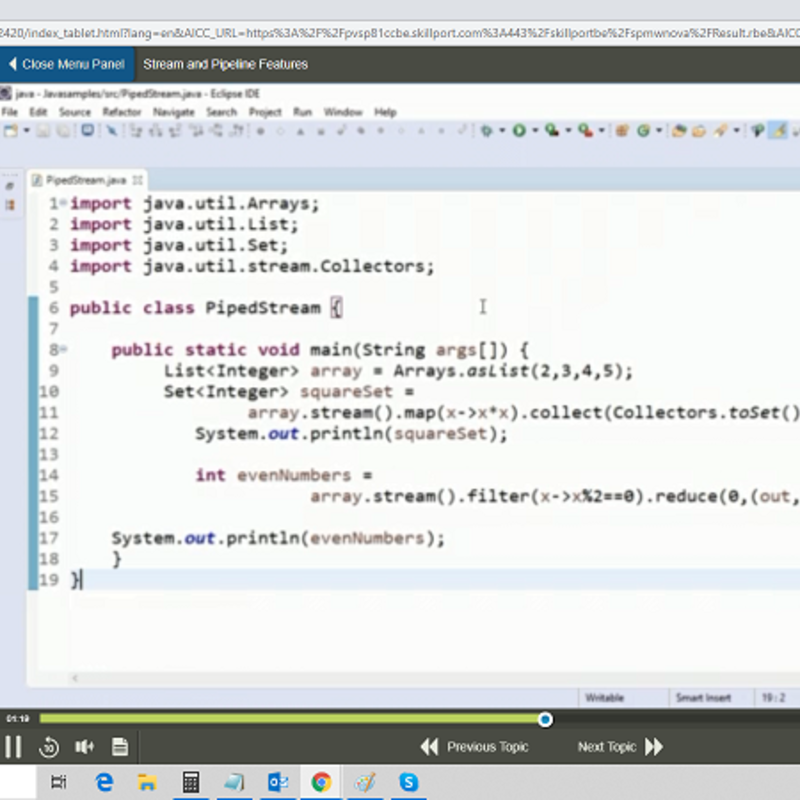This screenshot has width=800, height=800.
Task: Open Eclipse Search menu
Action: (x=221, y=112)
